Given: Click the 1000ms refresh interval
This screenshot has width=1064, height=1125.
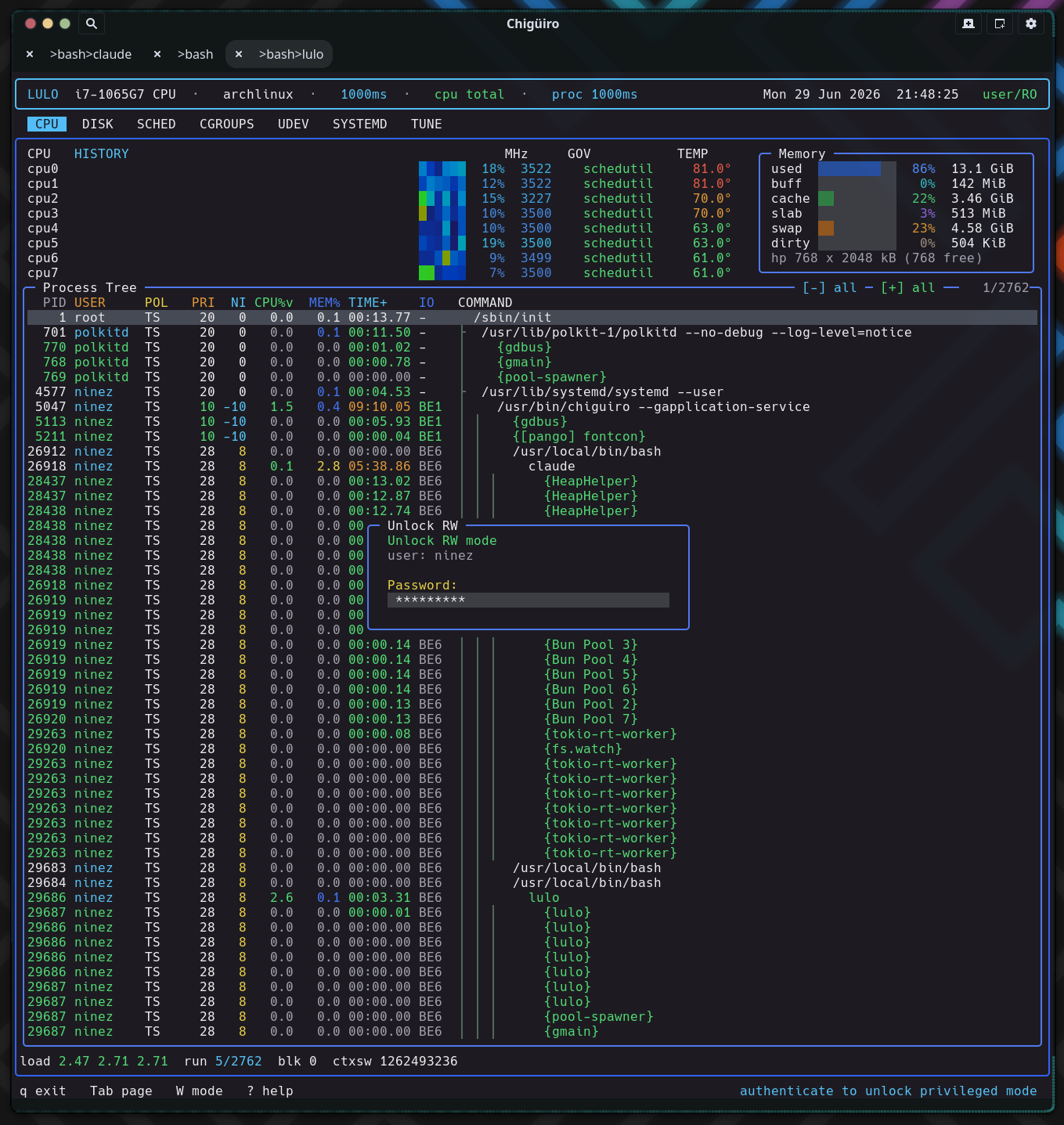Looking at the screenshot, I should click(x=364, y=94).
